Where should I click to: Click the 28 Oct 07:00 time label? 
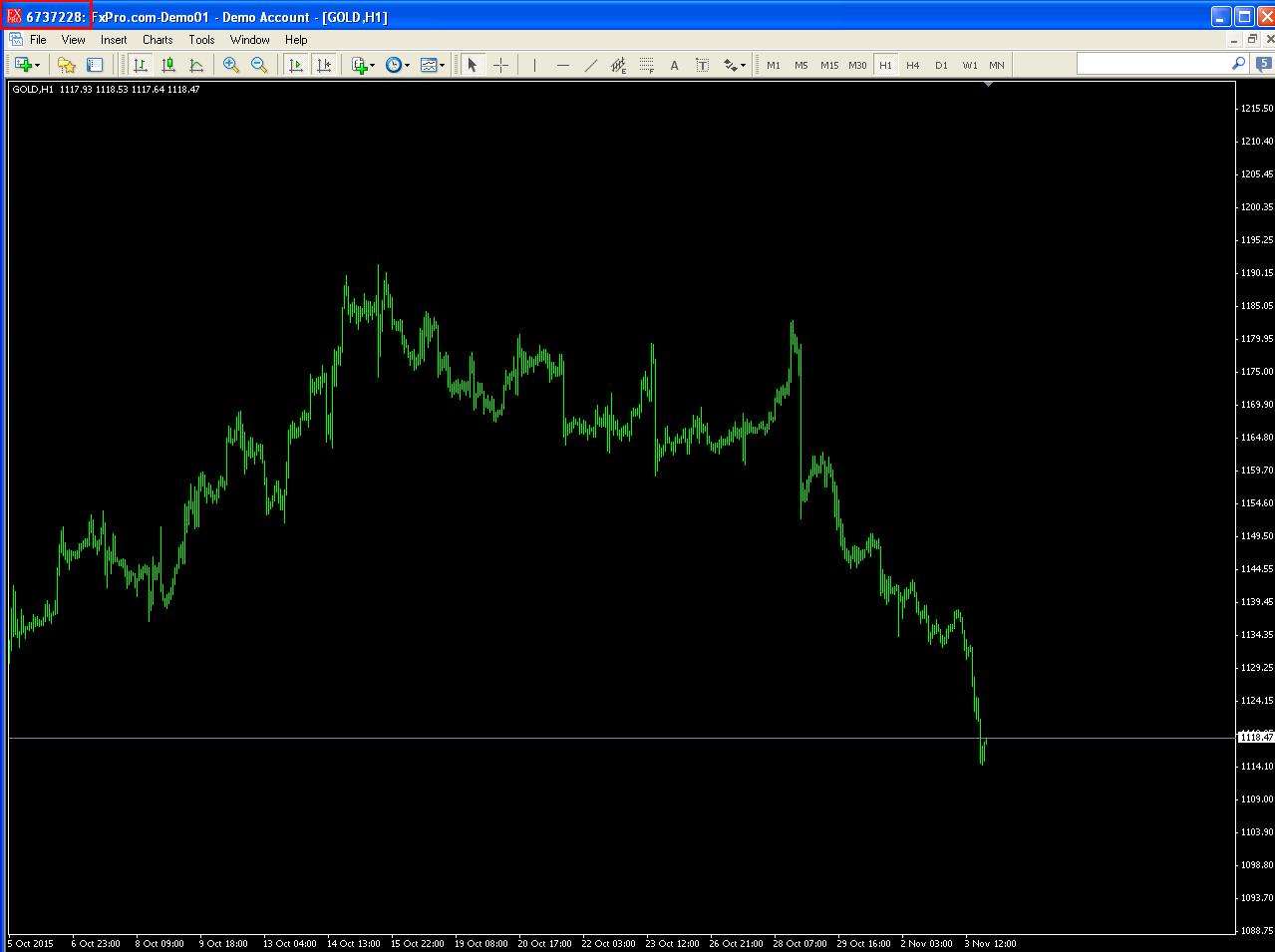[x=799, y=943]
